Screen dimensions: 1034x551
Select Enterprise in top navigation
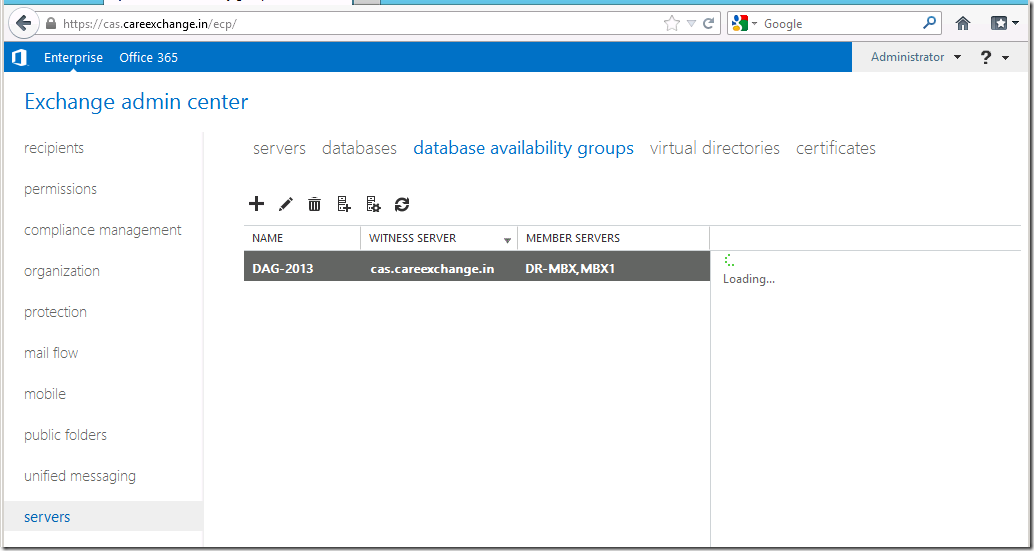73,57
